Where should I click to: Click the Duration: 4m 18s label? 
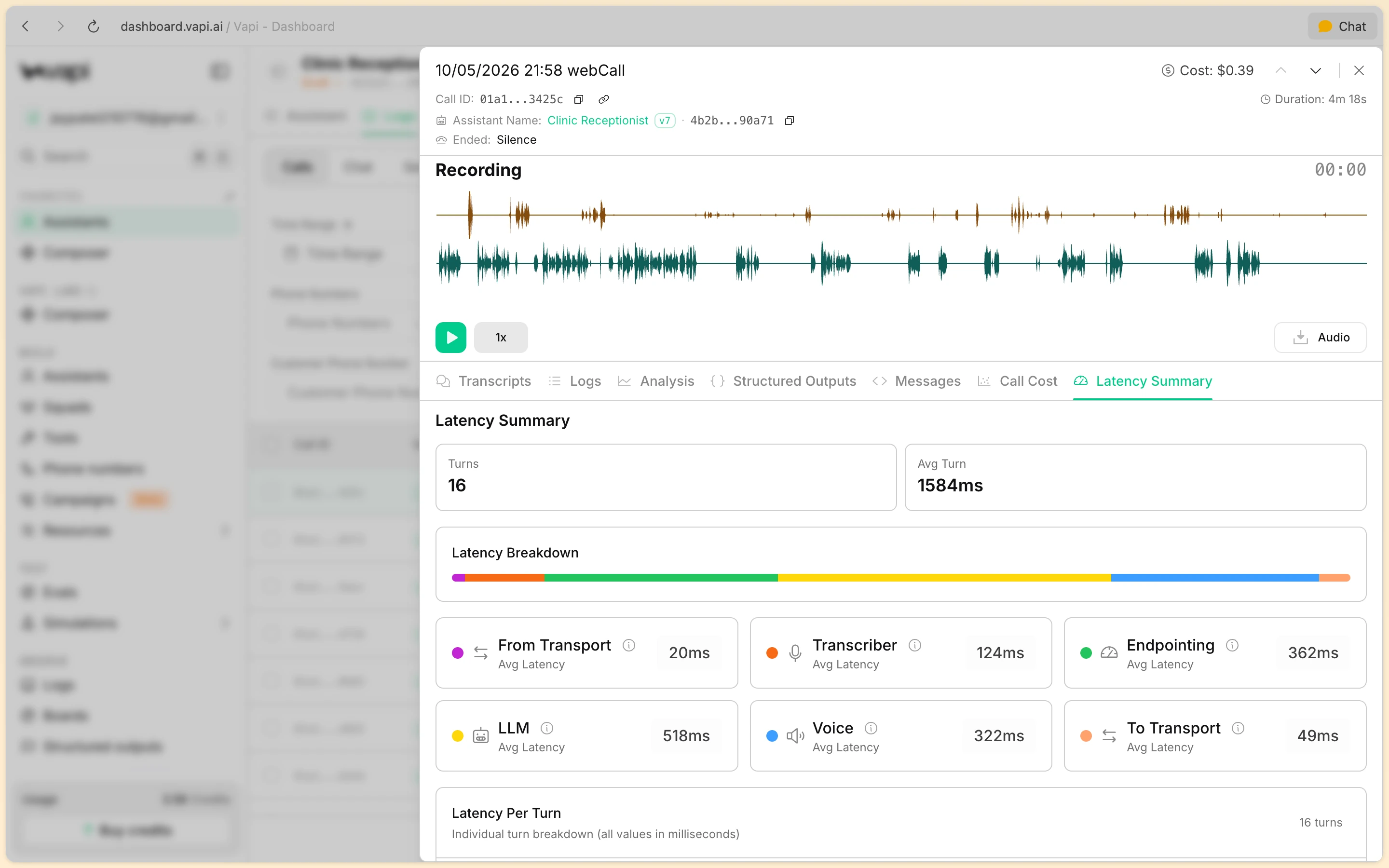1313,99
